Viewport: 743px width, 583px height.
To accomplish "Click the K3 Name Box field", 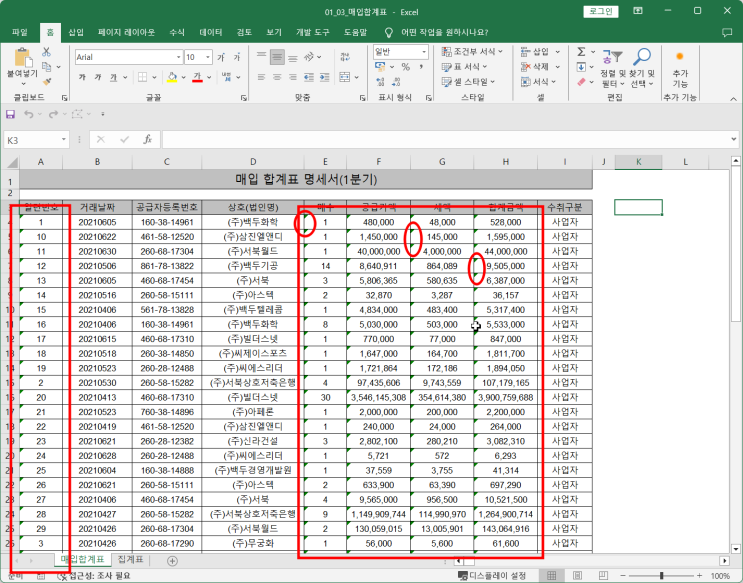I will 32,140.
